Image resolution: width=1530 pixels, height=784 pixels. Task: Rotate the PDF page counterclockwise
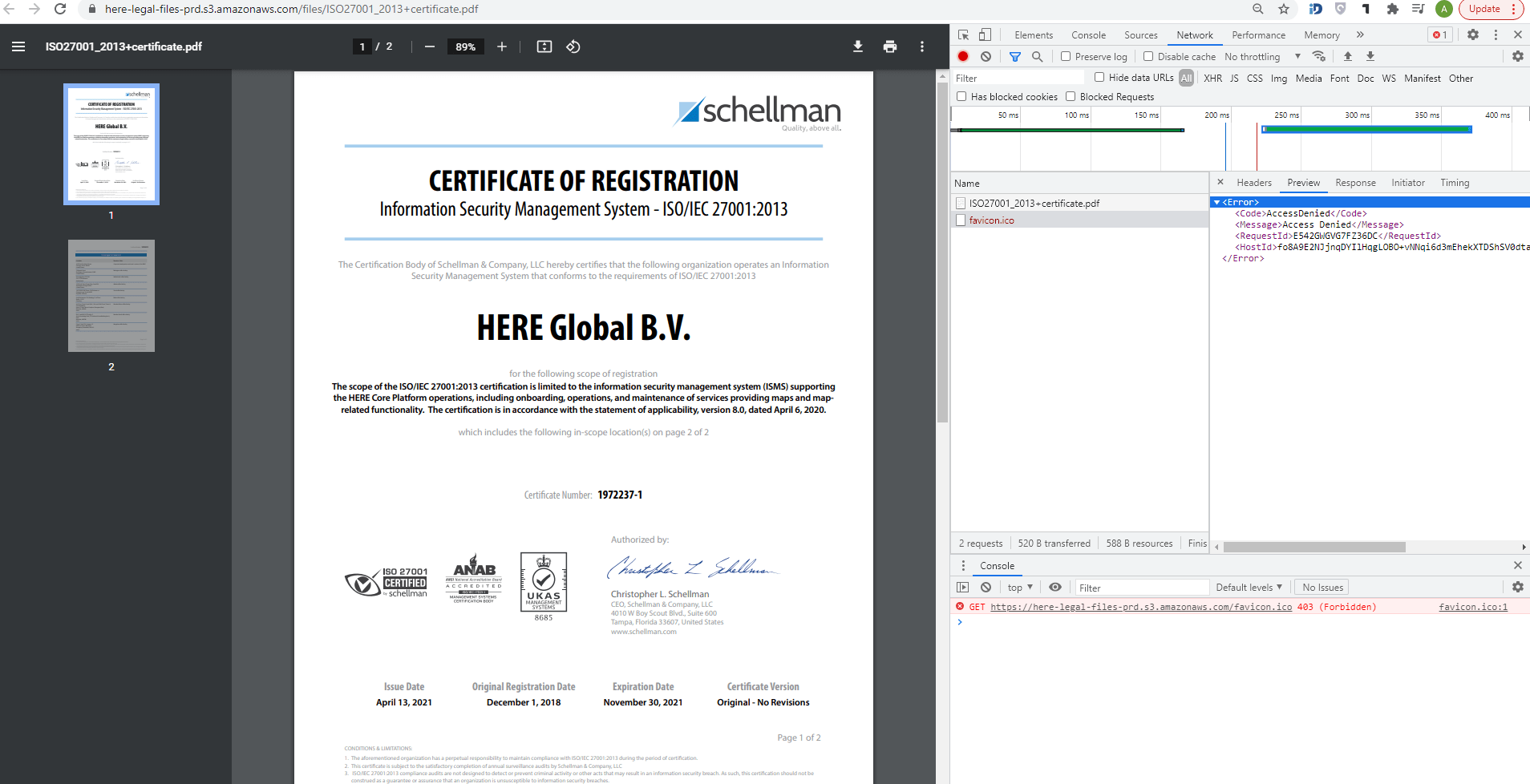pyautogui.click(x=573, y=46)
